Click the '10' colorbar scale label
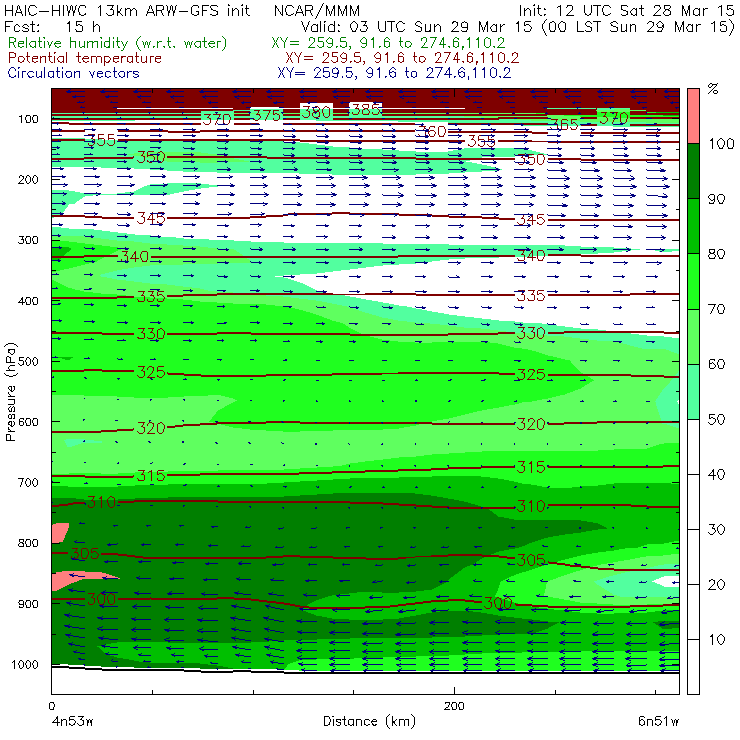Viewport: 740px width, 740px height. [x=716, y=639]
